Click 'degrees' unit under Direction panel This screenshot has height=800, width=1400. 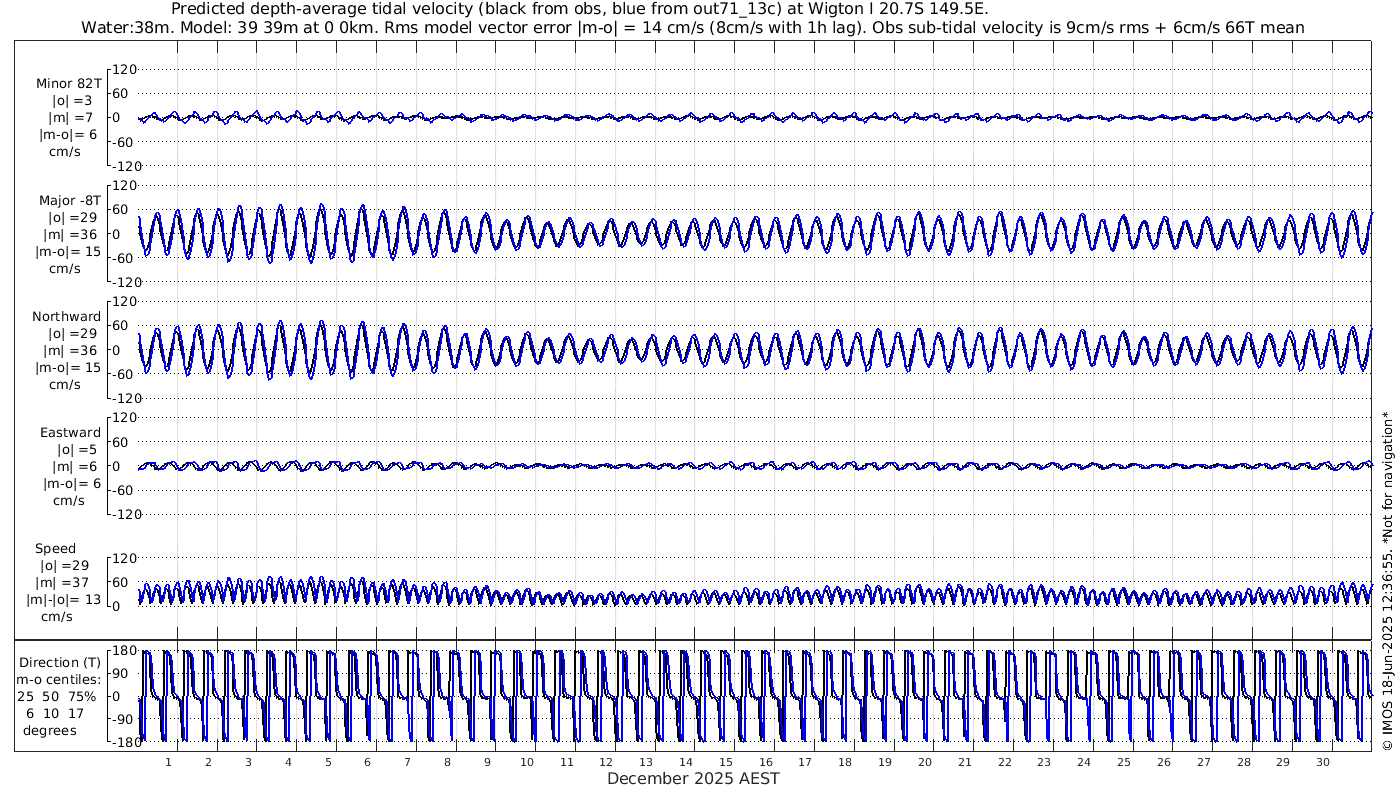tap(50, 730)
